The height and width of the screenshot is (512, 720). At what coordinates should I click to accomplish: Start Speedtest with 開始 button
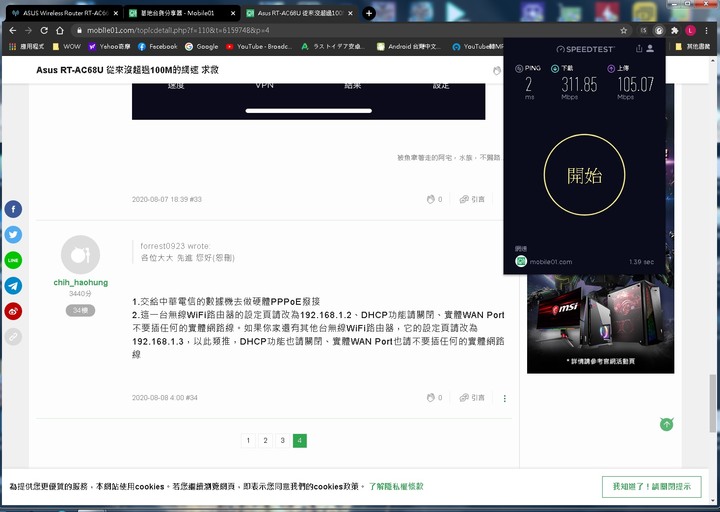(x=584, y=175)
